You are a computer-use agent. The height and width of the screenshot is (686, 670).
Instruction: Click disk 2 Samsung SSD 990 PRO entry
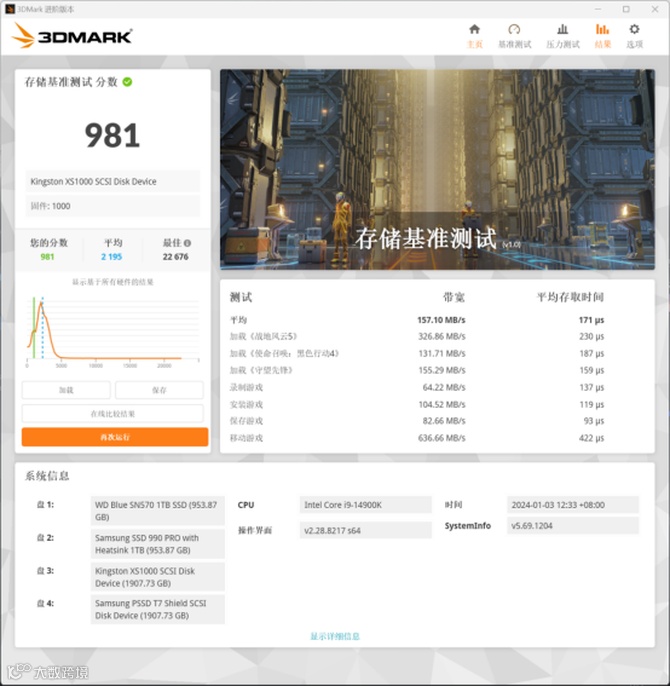[158, 544]
